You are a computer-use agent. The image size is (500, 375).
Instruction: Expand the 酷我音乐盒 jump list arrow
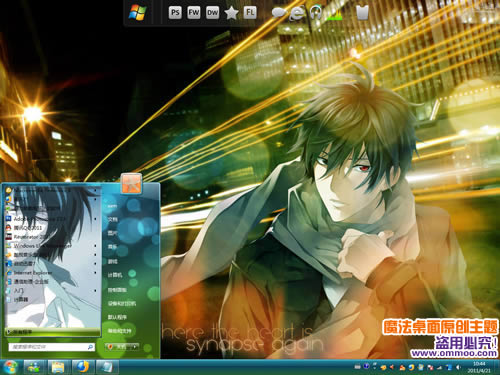click(95, 255)
